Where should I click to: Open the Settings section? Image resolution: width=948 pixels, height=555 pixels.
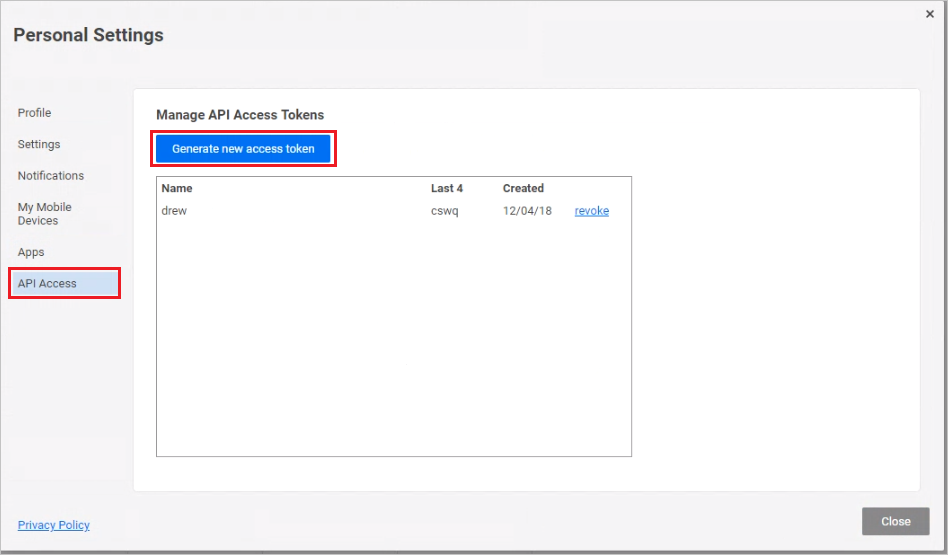(39, 144)
